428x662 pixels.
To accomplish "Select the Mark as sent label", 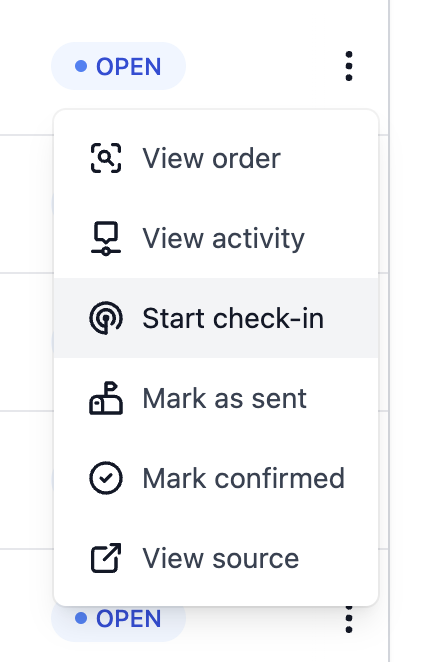I will click(225, 398).
